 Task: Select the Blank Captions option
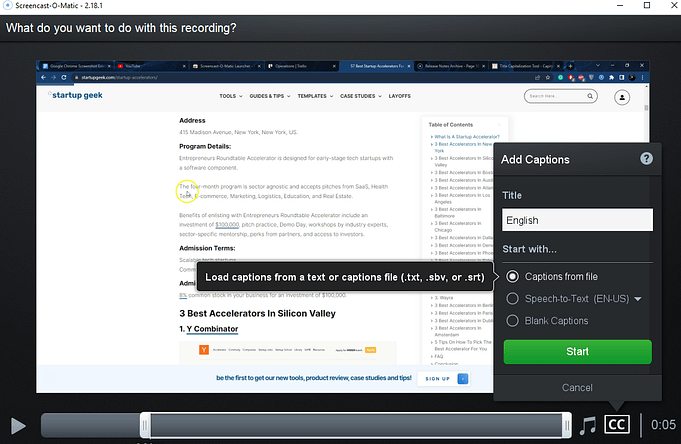pos(548,321)
